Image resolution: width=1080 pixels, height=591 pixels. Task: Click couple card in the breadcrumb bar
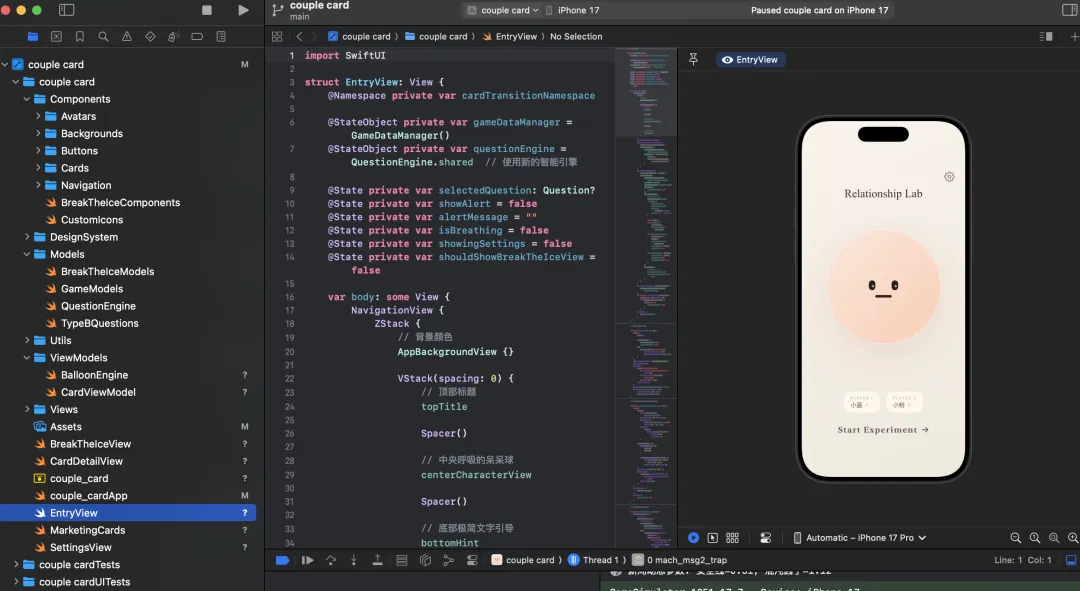pyautogui.click(x=366, y=37)
